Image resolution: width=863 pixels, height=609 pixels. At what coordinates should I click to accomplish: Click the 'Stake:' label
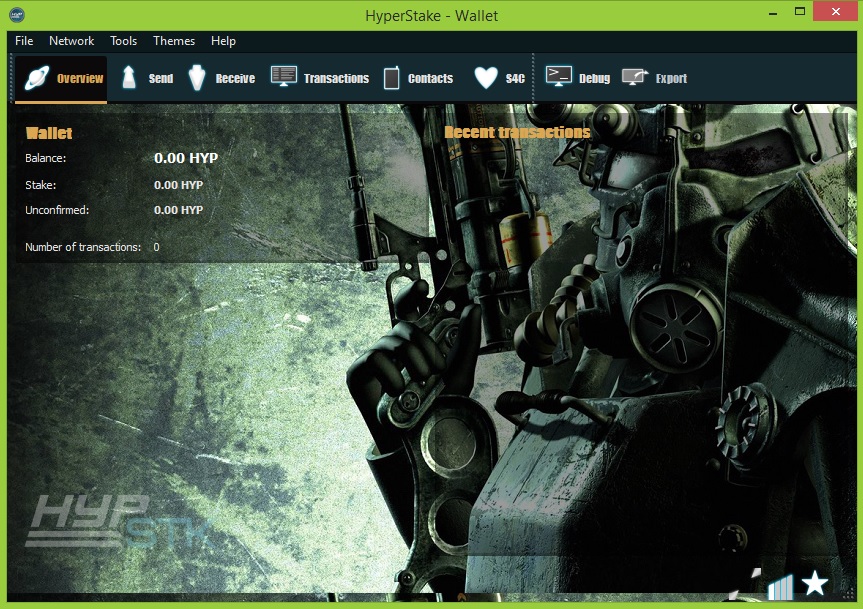(x=41, y=185)
